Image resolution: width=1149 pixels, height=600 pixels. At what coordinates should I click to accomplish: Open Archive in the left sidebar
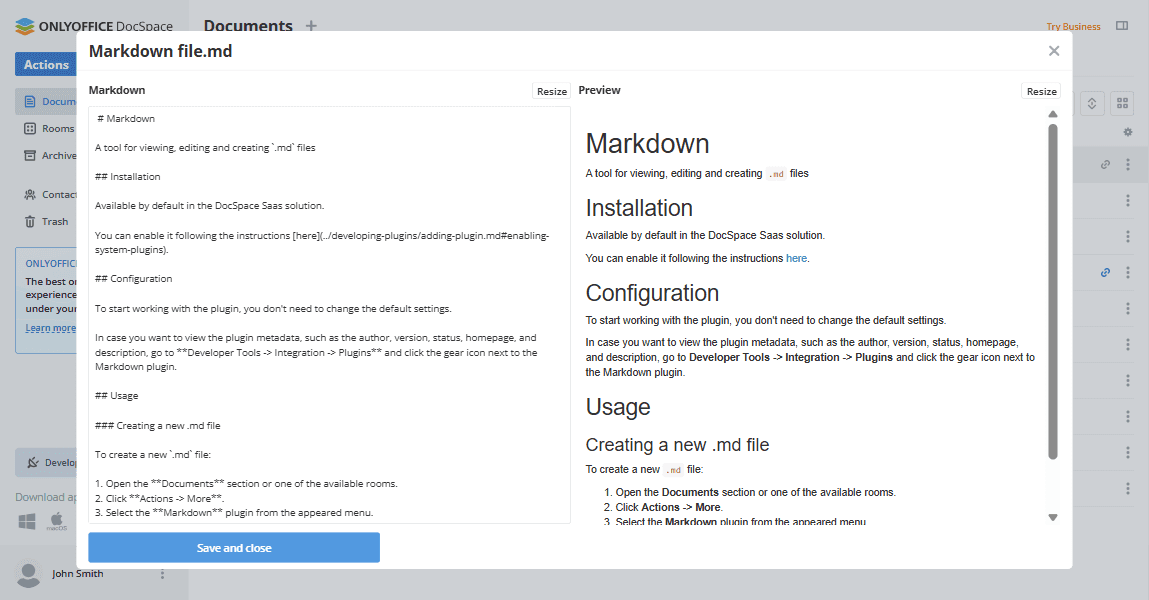click(x=48, y=155)
